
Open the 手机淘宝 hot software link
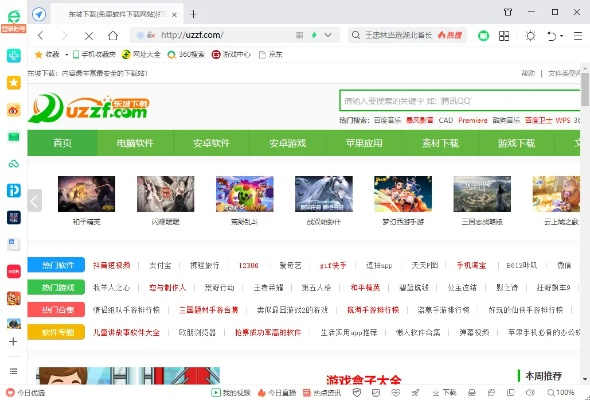[x=471, y=265]
